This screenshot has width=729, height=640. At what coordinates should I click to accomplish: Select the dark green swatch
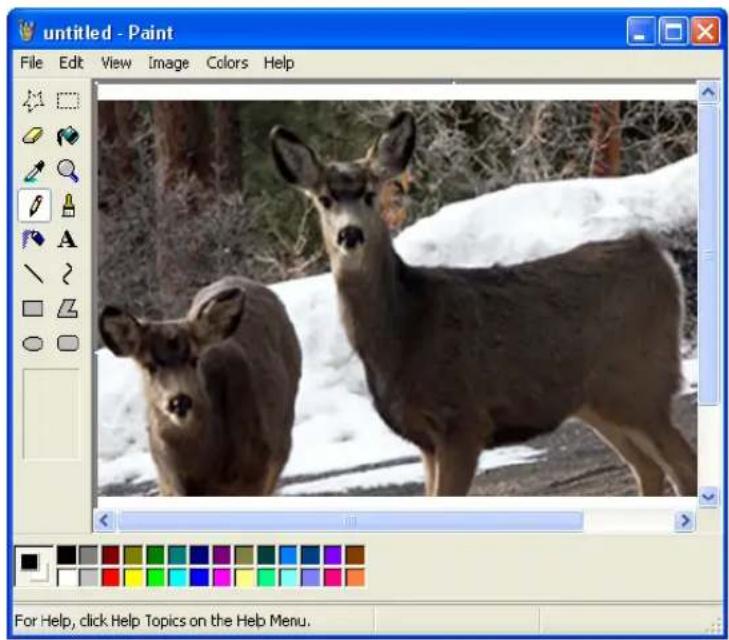coord(155,555)
